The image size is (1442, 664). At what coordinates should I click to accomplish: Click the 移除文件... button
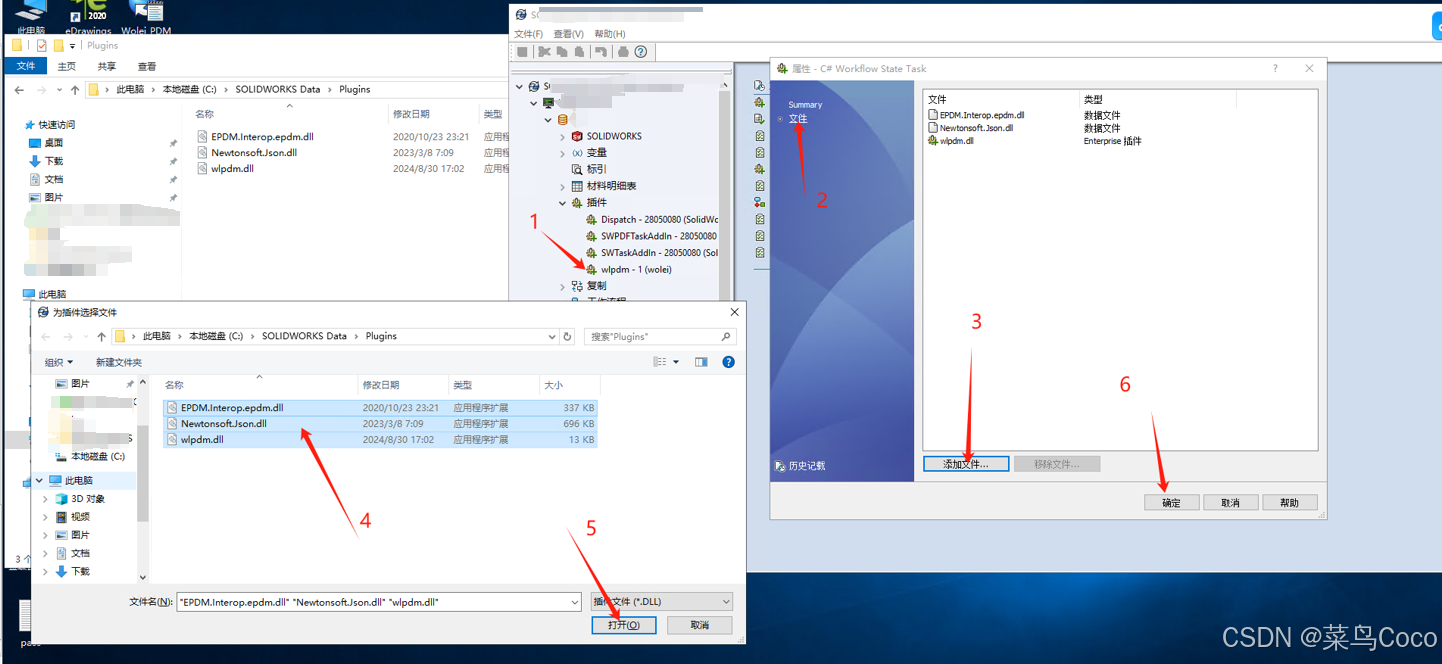(x=1057, y=464)
